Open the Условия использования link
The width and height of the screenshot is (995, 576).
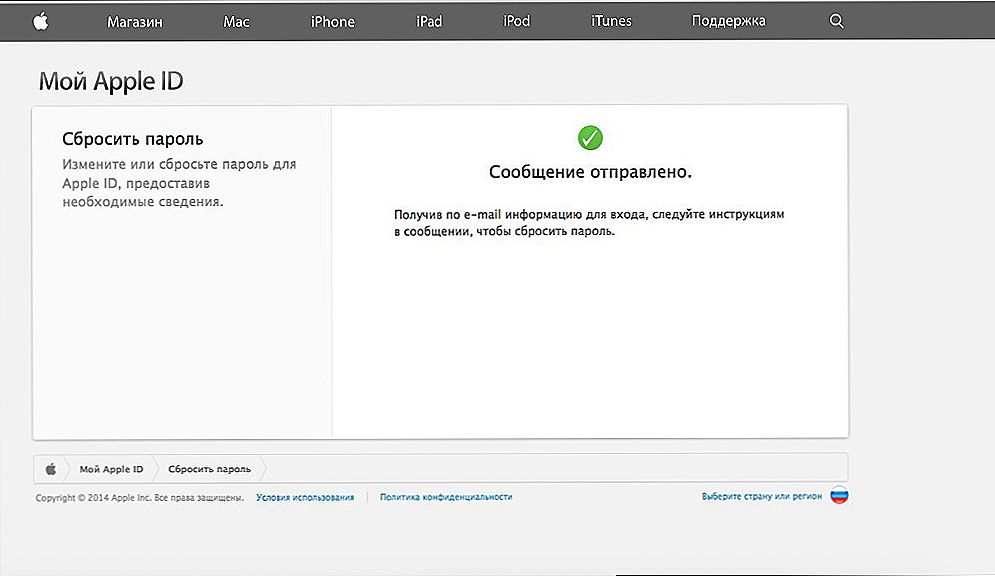pyautogui.click(x=305, y=497)
